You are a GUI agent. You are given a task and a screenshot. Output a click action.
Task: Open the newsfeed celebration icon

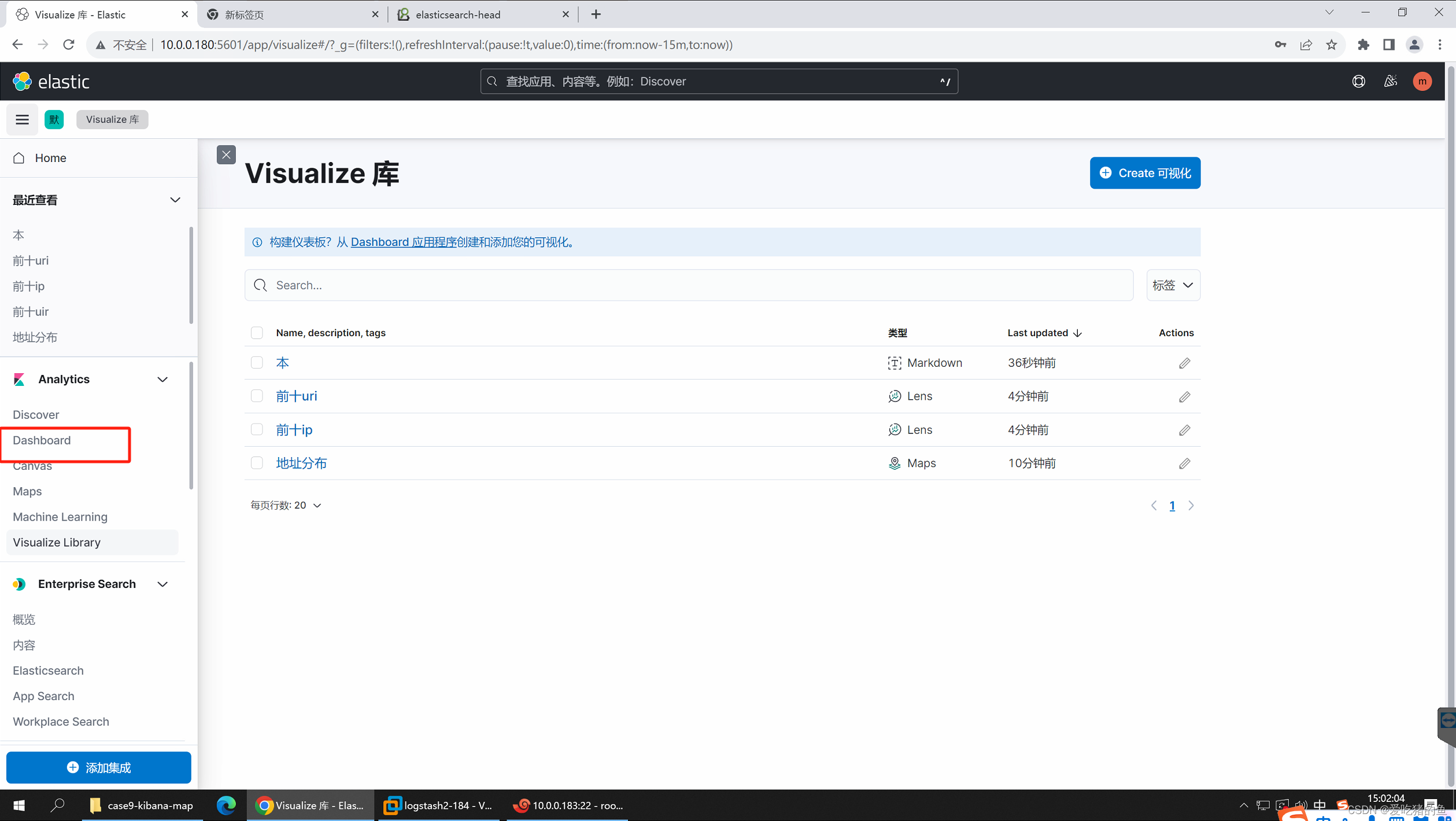[1390, 82]
